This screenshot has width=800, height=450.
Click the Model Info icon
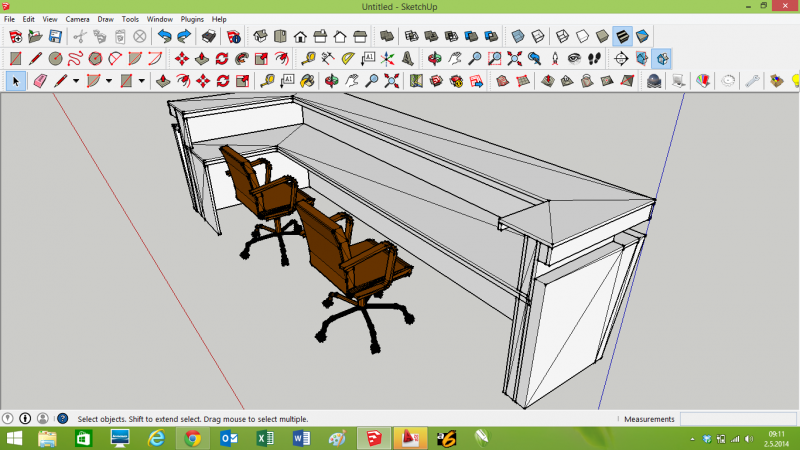point(234,36)
